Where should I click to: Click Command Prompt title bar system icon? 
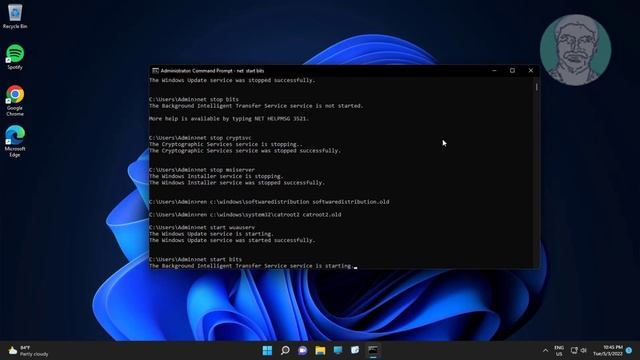155,71
